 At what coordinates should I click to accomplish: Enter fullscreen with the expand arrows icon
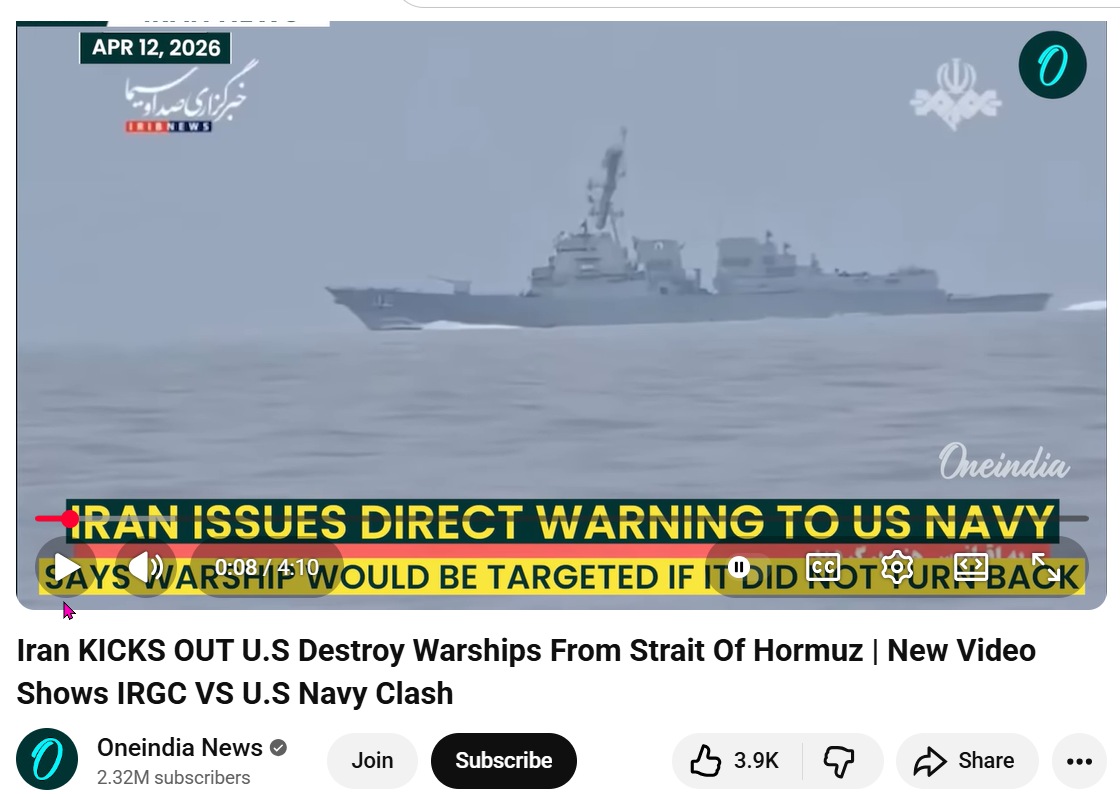click(x=1045, y=568)
